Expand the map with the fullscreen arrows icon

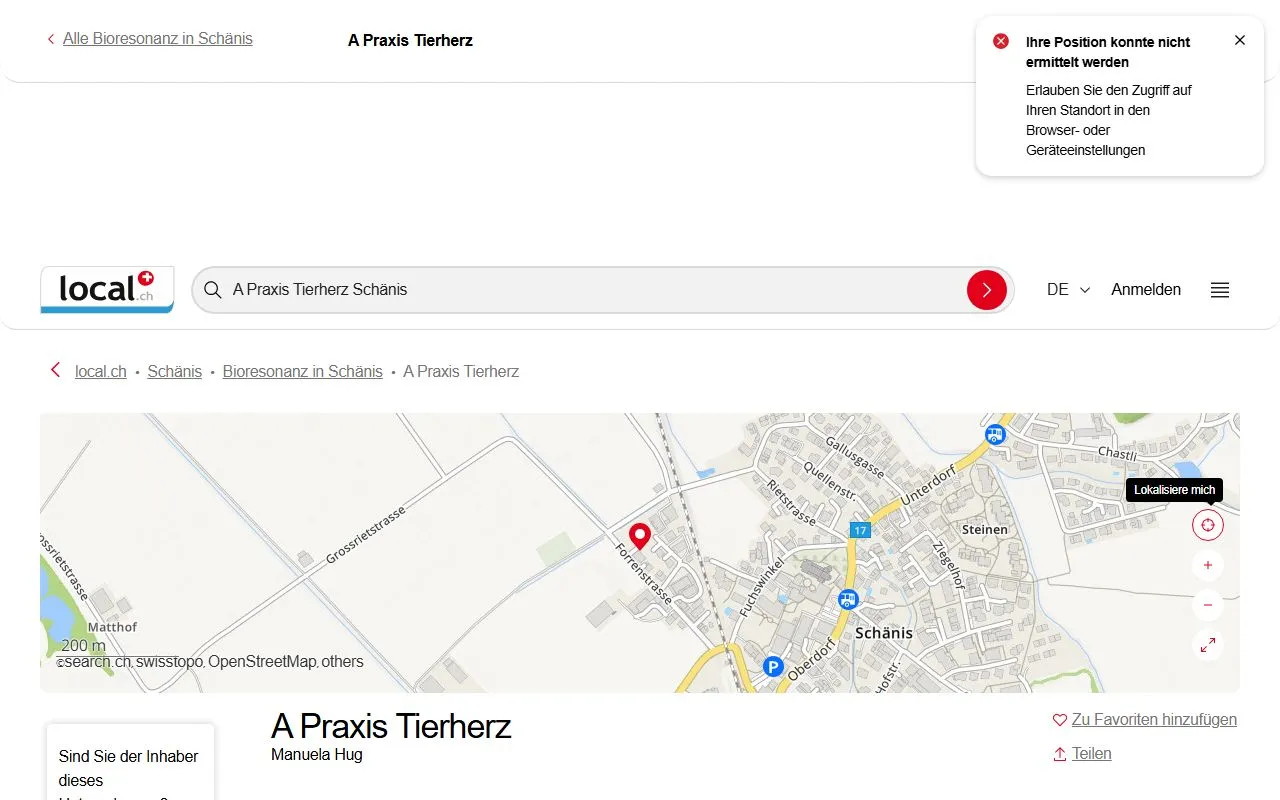pyautogui.click(x=1207, y=645)
